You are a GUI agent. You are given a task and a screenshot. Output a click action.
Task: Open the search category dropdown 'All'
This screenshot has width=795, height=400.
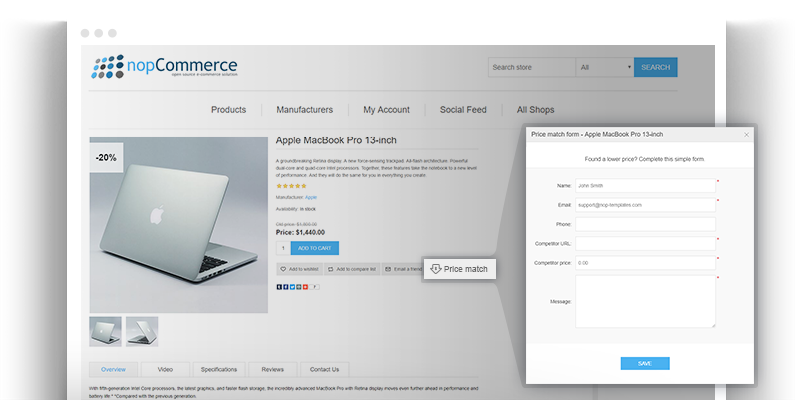click(604, 67)
